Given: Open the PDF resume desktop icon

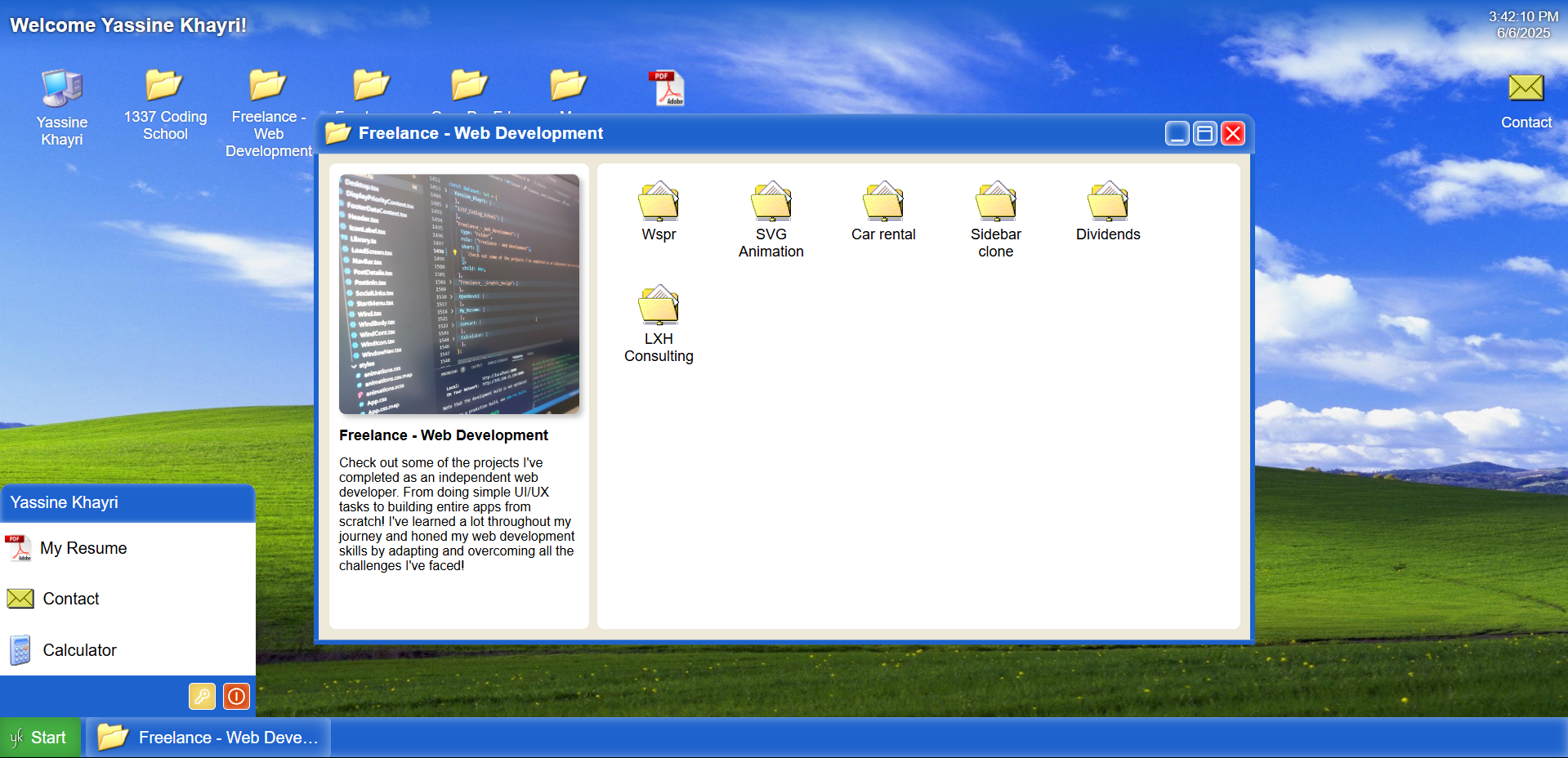Looking at the screenshot, I should 667,88.
